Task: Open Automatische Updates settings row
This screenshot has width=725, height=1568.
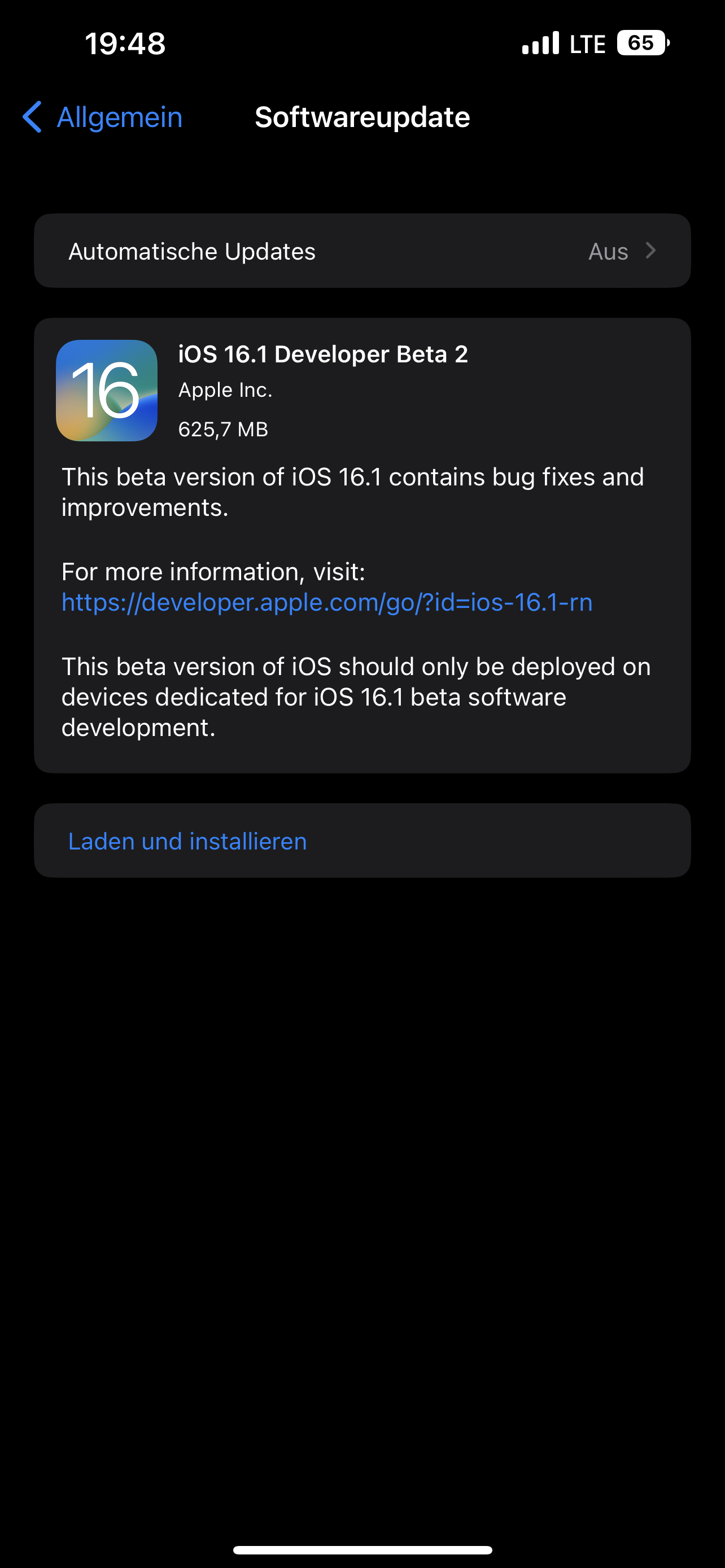Action: (362, 251)
